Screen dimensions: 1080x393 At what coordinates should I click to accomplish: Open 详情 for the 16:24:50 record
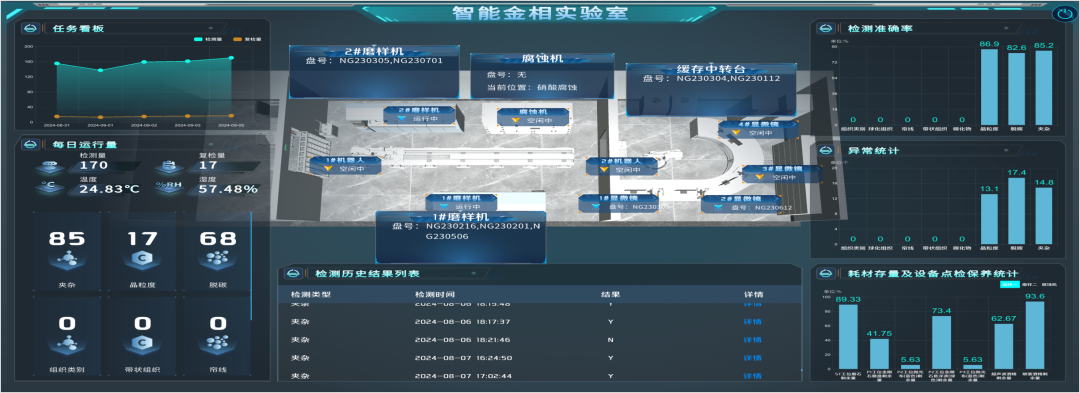tap(752, 358)
